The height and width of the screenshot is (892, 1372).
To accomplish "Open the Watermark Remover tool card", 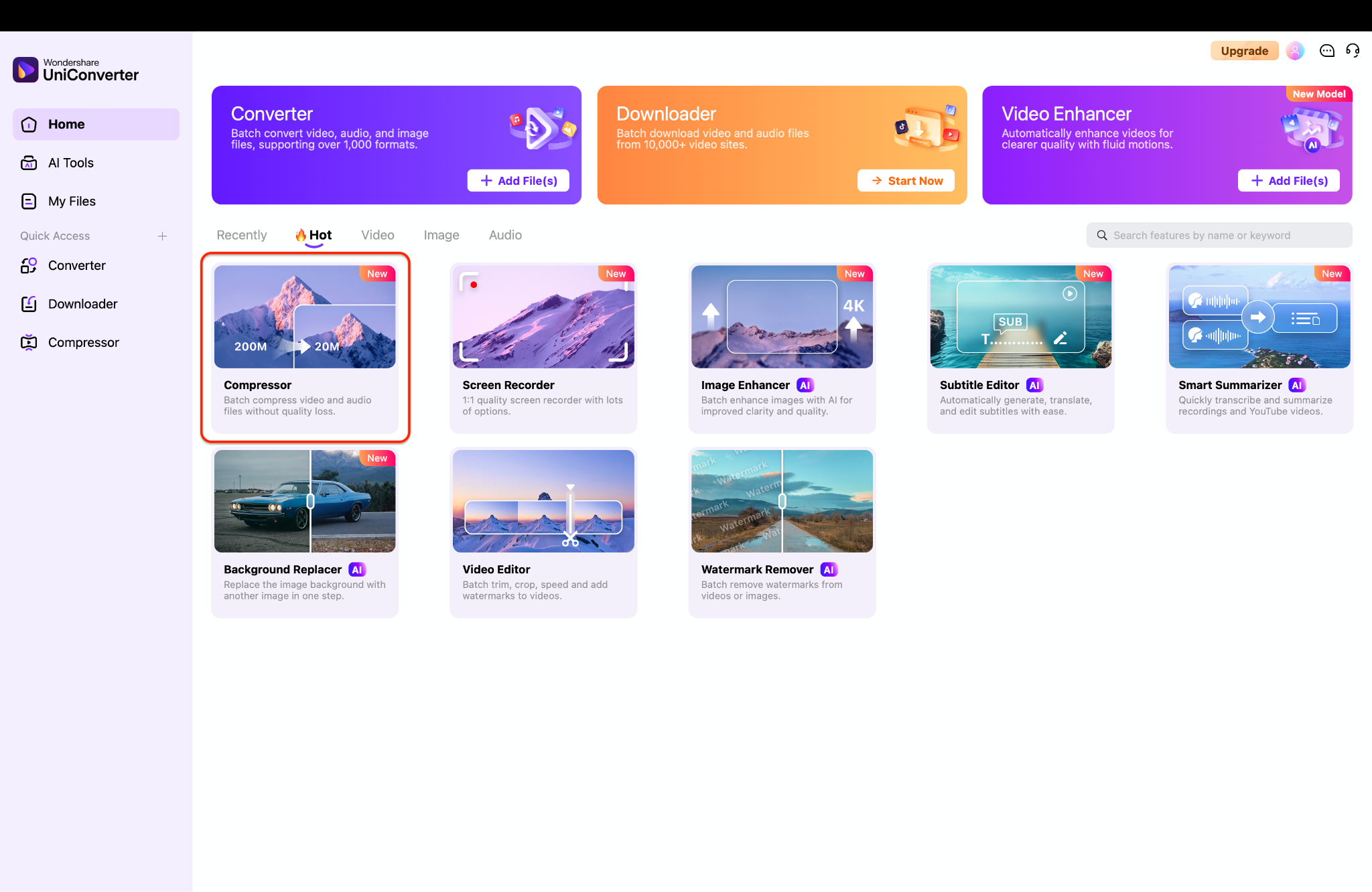I will [781, 530].
